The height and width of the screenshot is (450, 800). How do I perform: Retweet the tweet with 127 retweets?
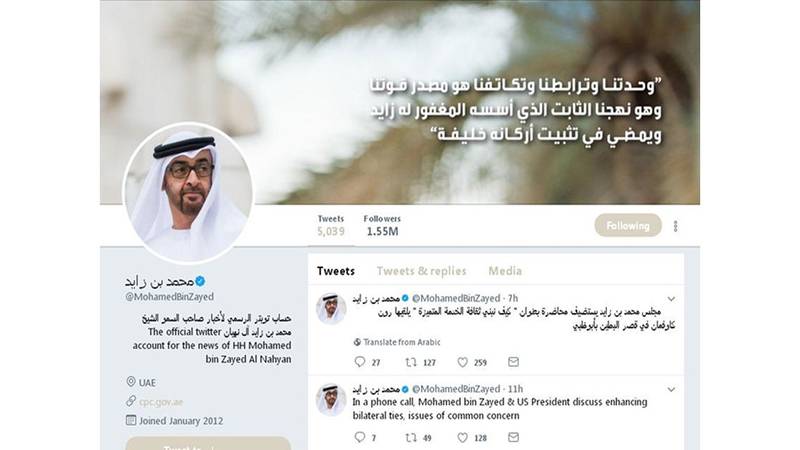coord(411,362)
